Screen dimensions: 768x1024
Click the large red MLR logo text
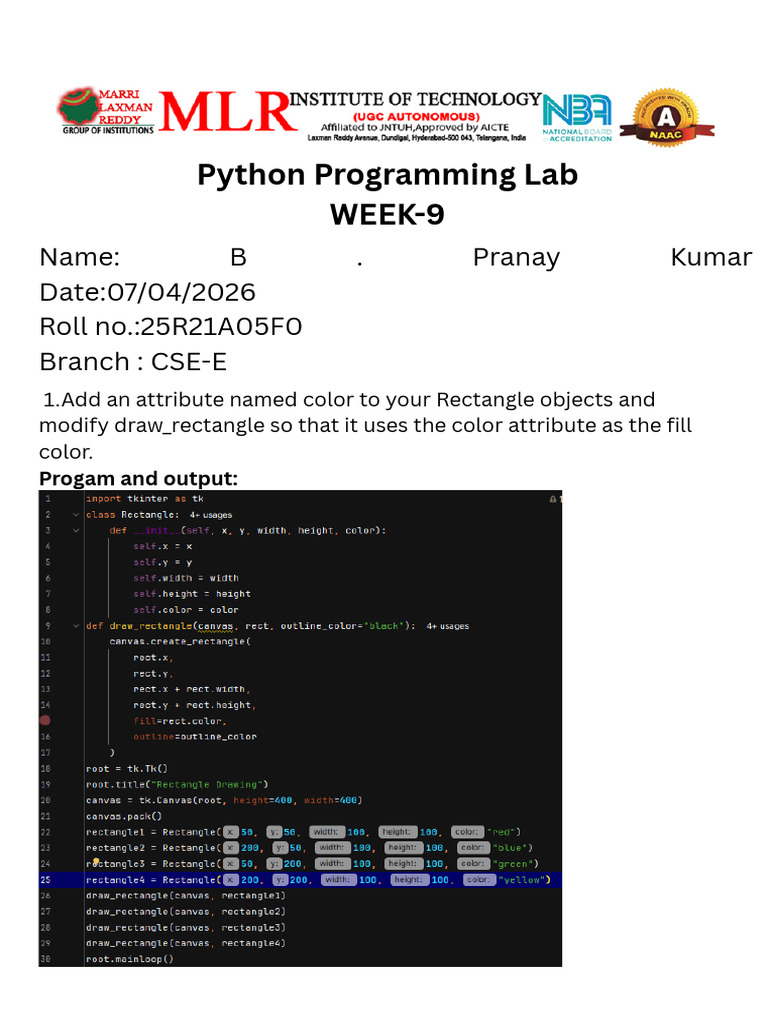tap(227, 112)
